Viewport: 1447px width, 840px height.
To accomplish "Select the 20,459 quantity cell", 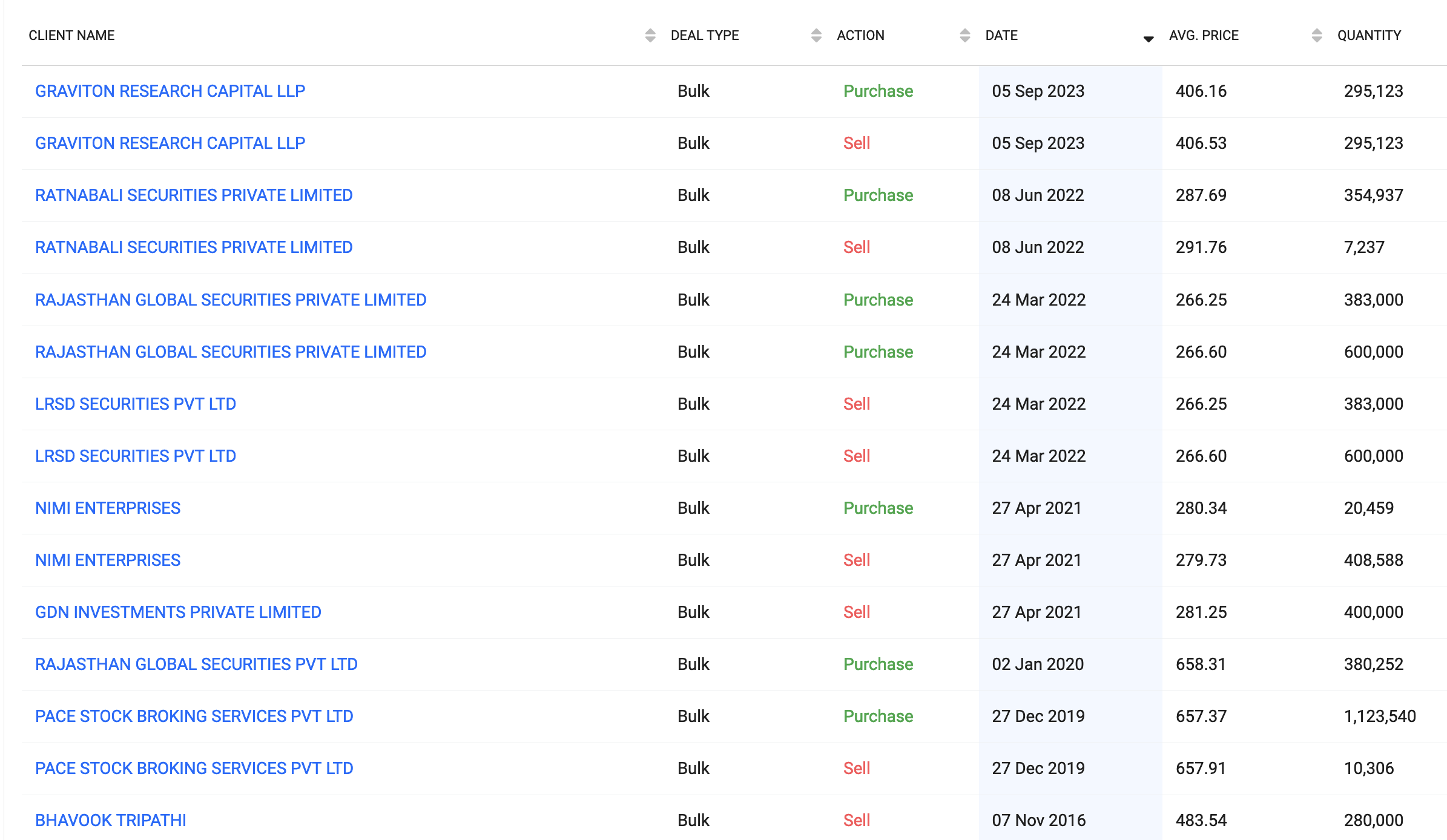I will click(x=1369, y=508).
